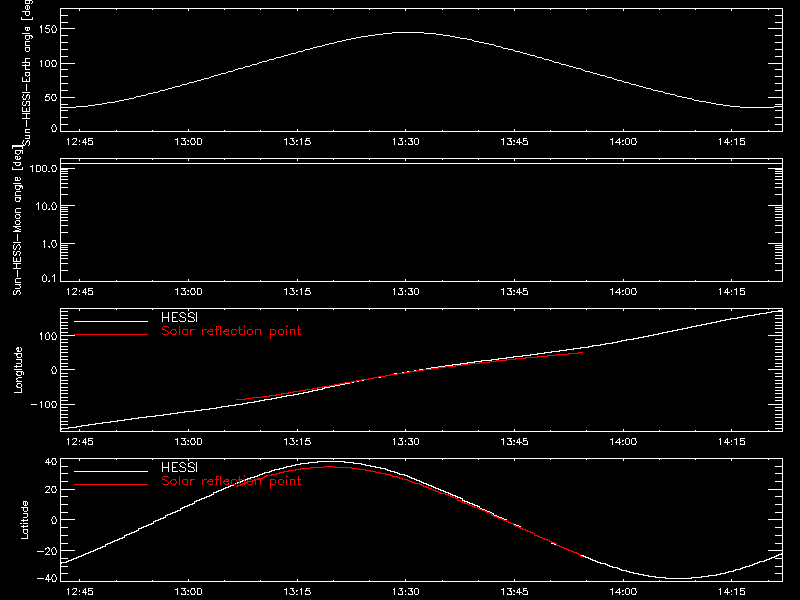Viewport: 800px width, 600px height.
Task: Select the 0 tick on Earth angle plot
Action: (x=54, y=128)
